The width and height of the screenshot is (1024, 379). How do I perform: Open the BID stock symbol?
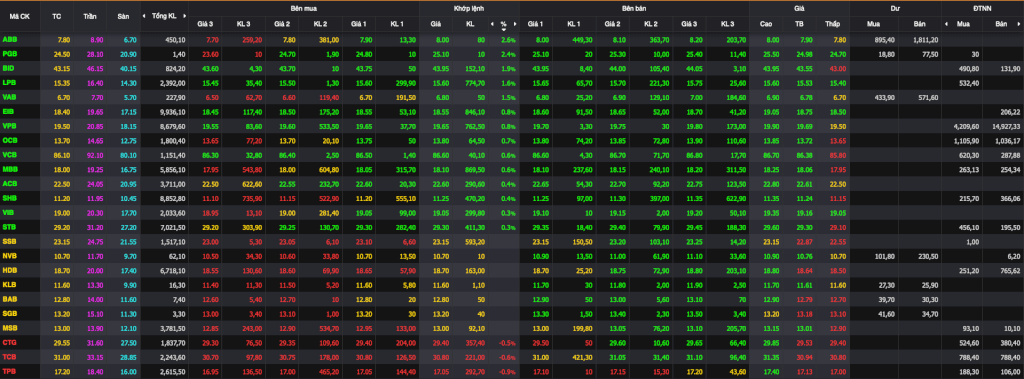pos(8,68)
